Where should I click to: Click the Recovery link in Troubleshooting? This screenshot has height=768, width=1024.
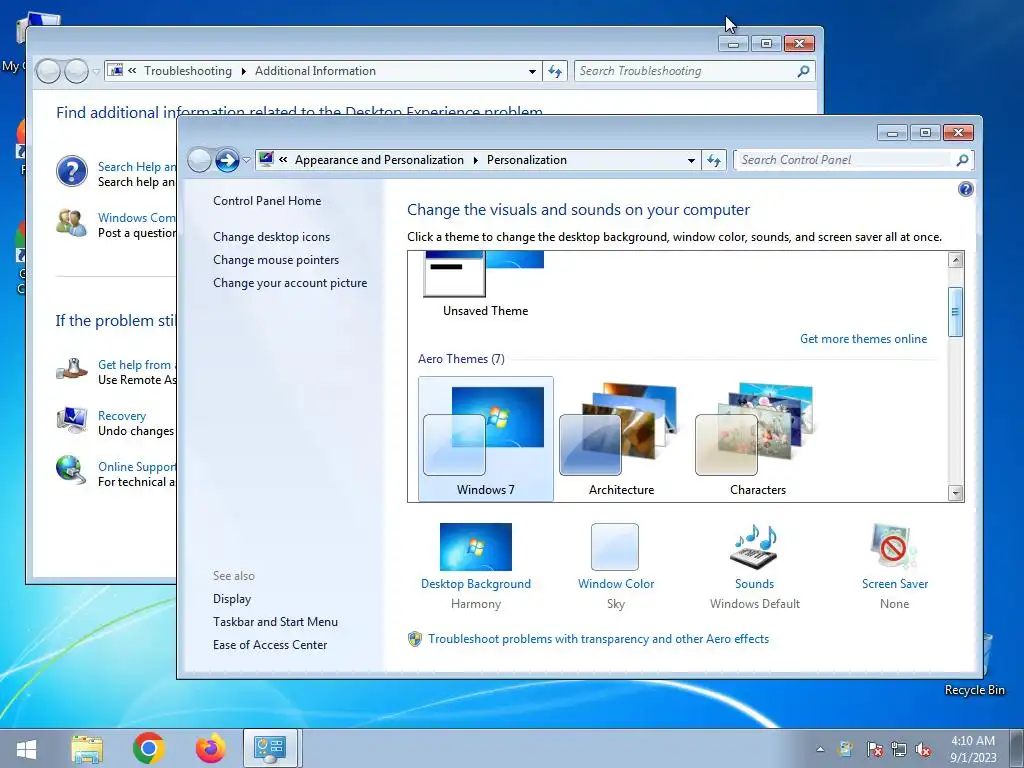pyautogui.click(x=121, y=416)
